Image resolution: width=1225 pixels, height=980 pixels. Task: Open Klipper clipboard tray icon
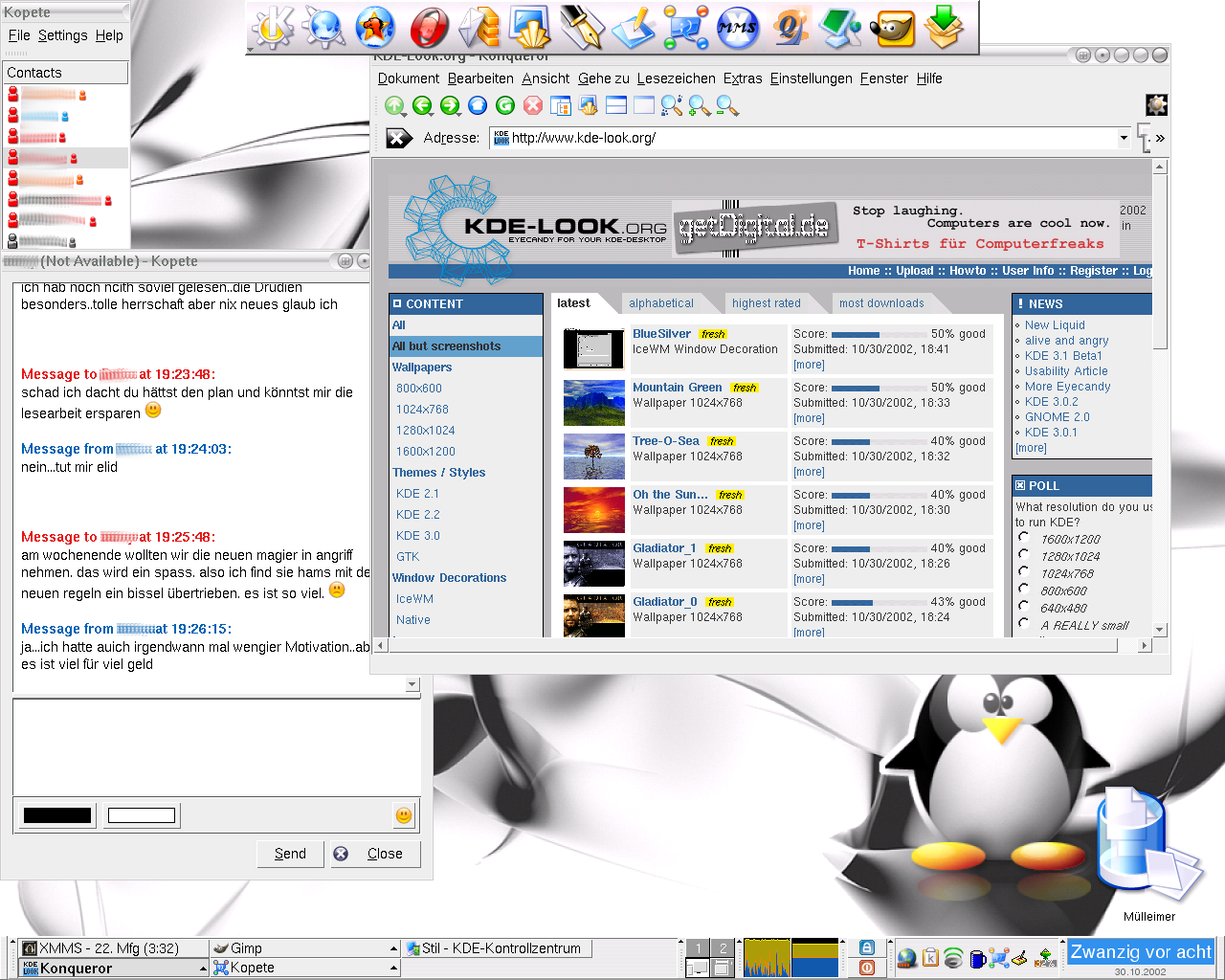(930, 958)
